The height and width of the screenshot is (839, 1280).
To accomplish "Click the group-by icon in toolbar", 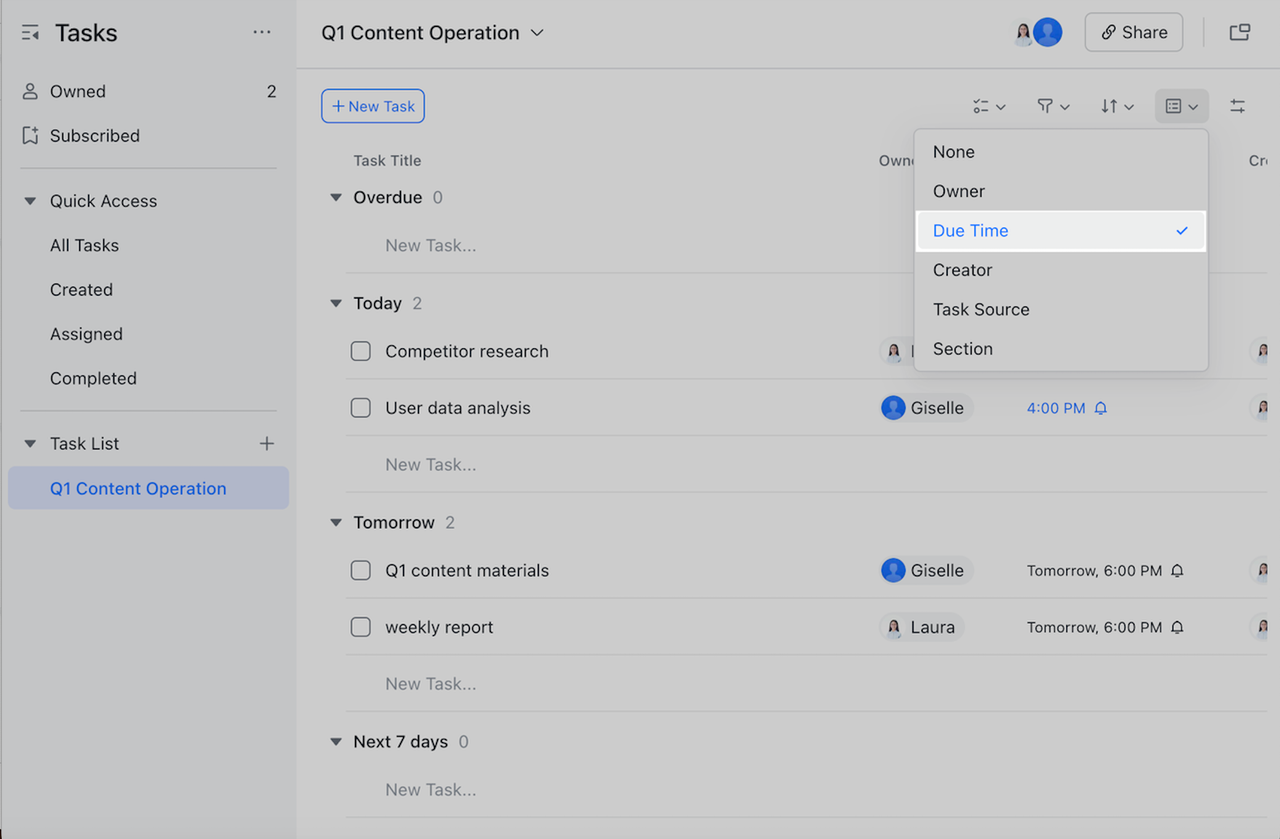I will click(x=1181, y=106).
